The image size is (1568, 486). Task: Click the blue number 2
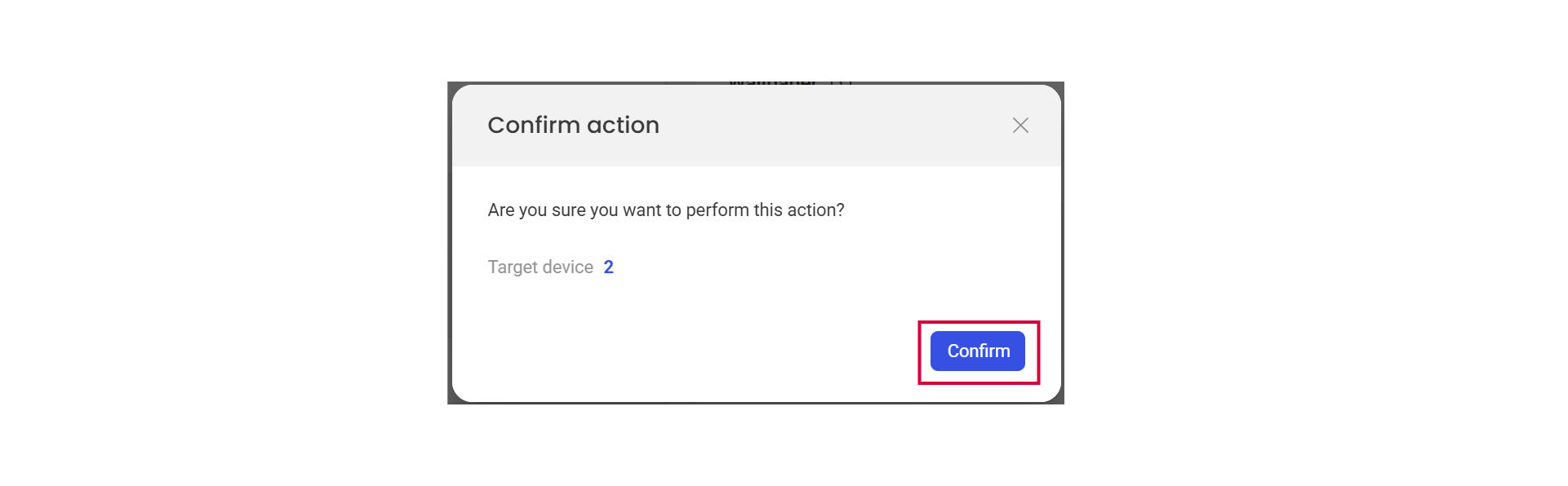(608, 267)
